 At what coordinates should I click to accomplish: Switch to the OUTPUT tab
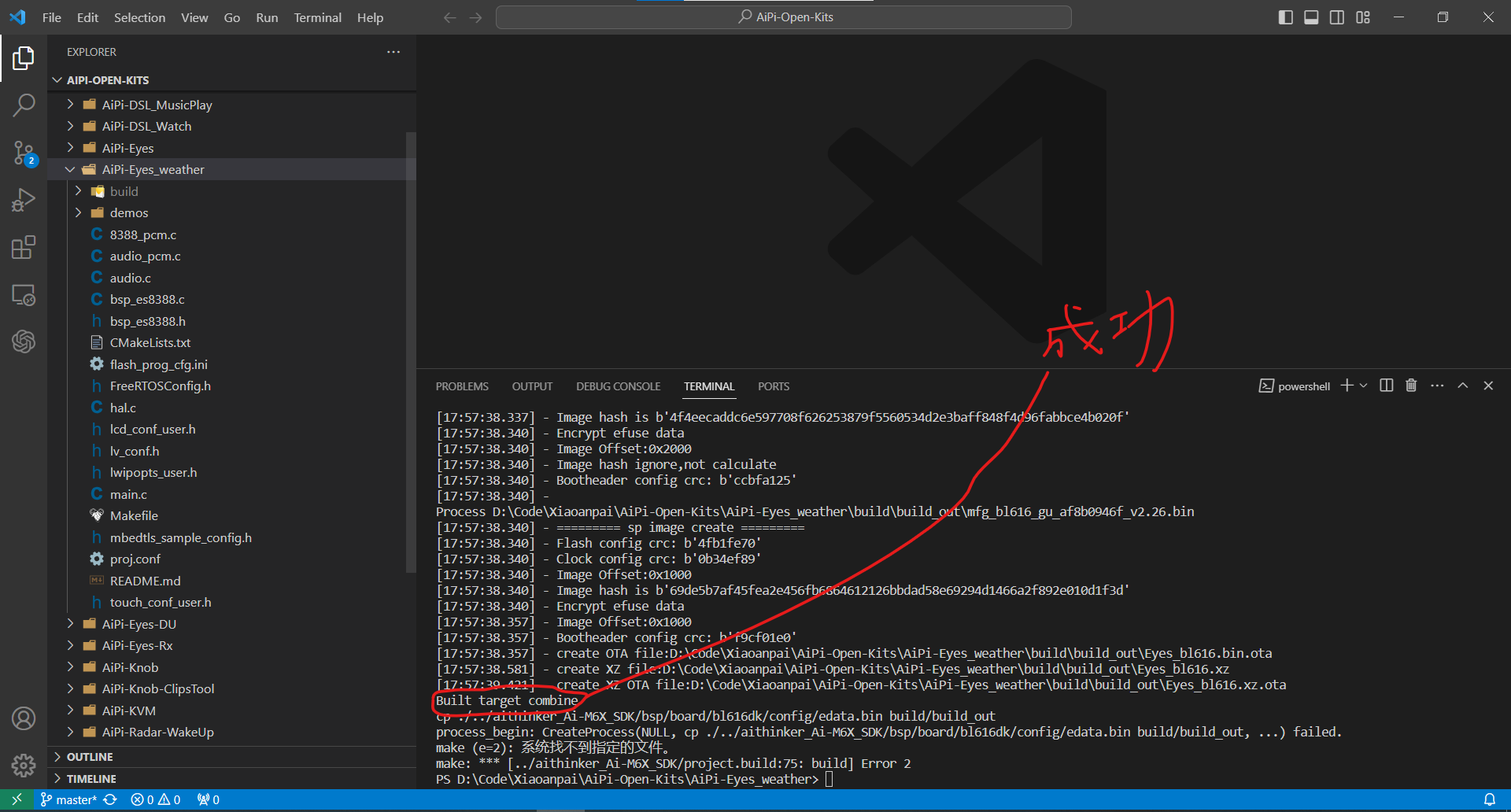[532, 386]
